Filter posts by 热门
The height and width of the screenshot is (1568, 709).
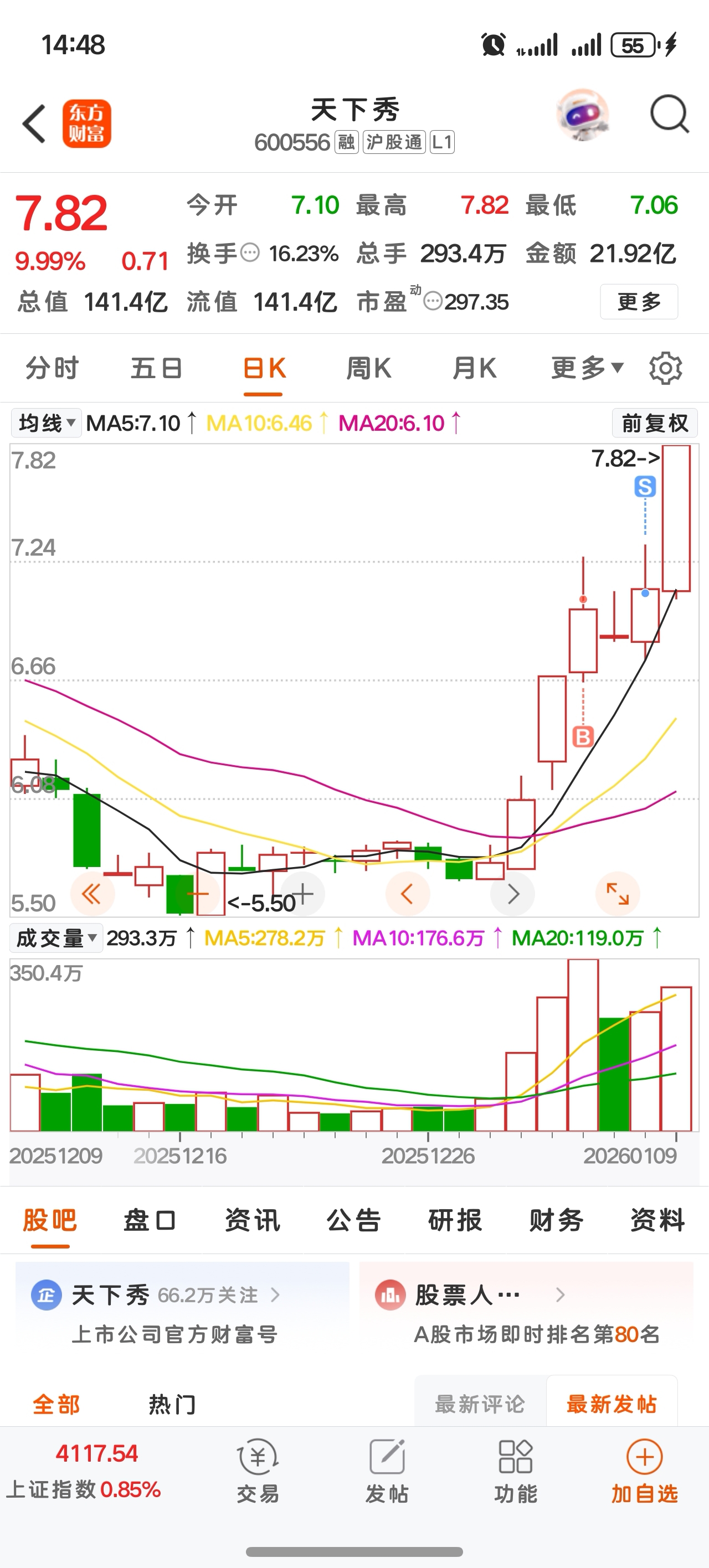pos(172,1405)
